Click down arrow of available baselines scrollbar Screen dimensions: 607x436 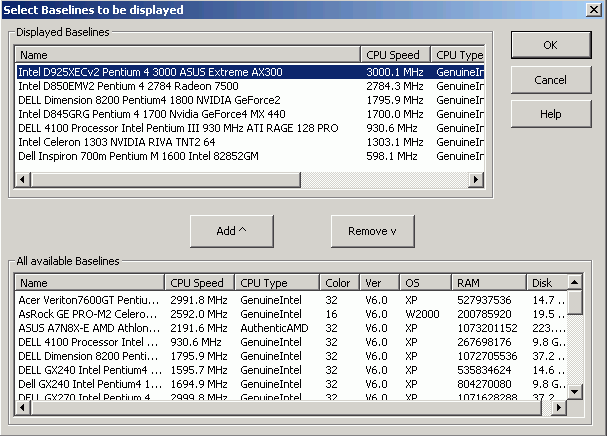click(x=574, y=391)
